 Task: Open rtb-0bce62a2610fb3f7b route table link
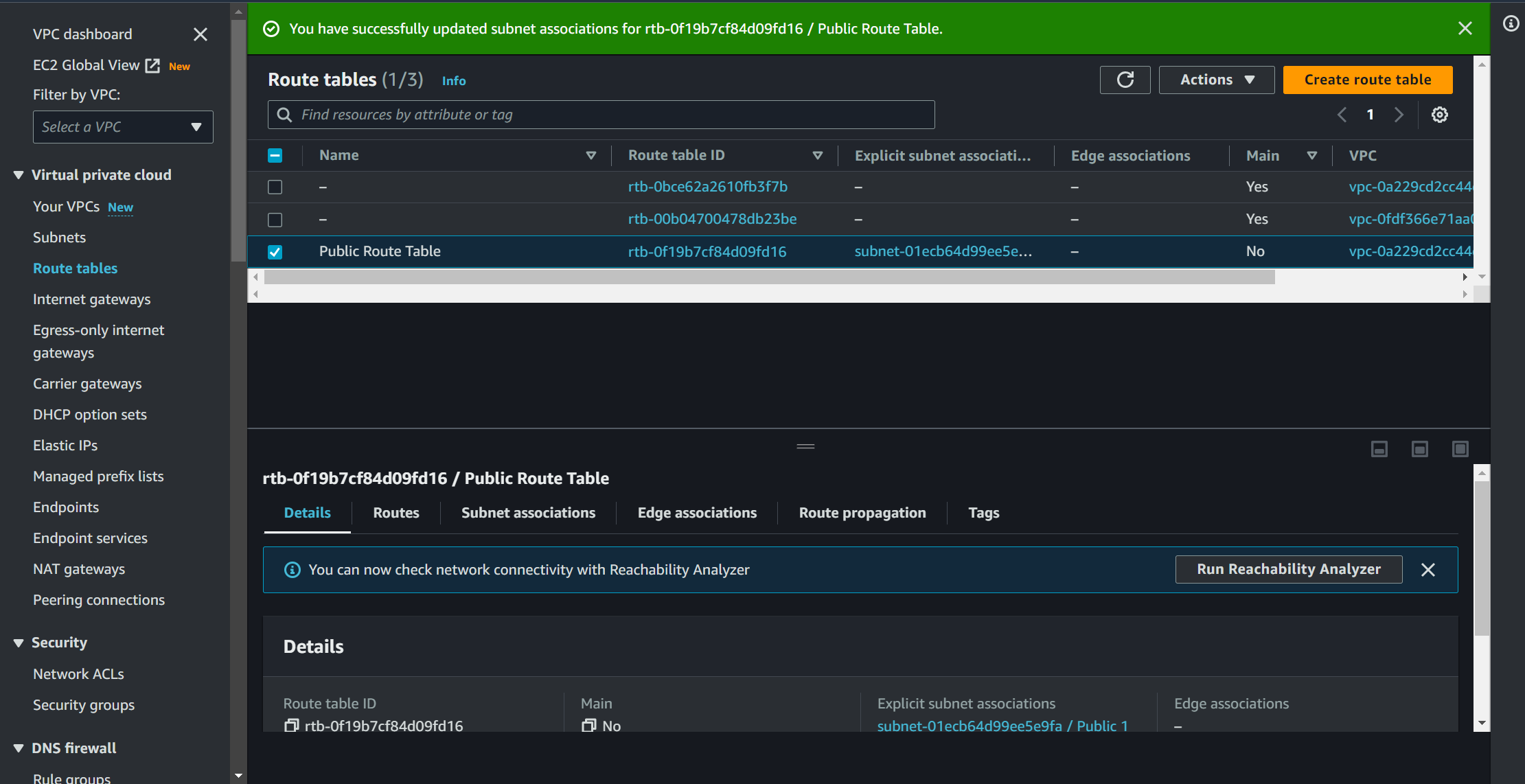708,187
